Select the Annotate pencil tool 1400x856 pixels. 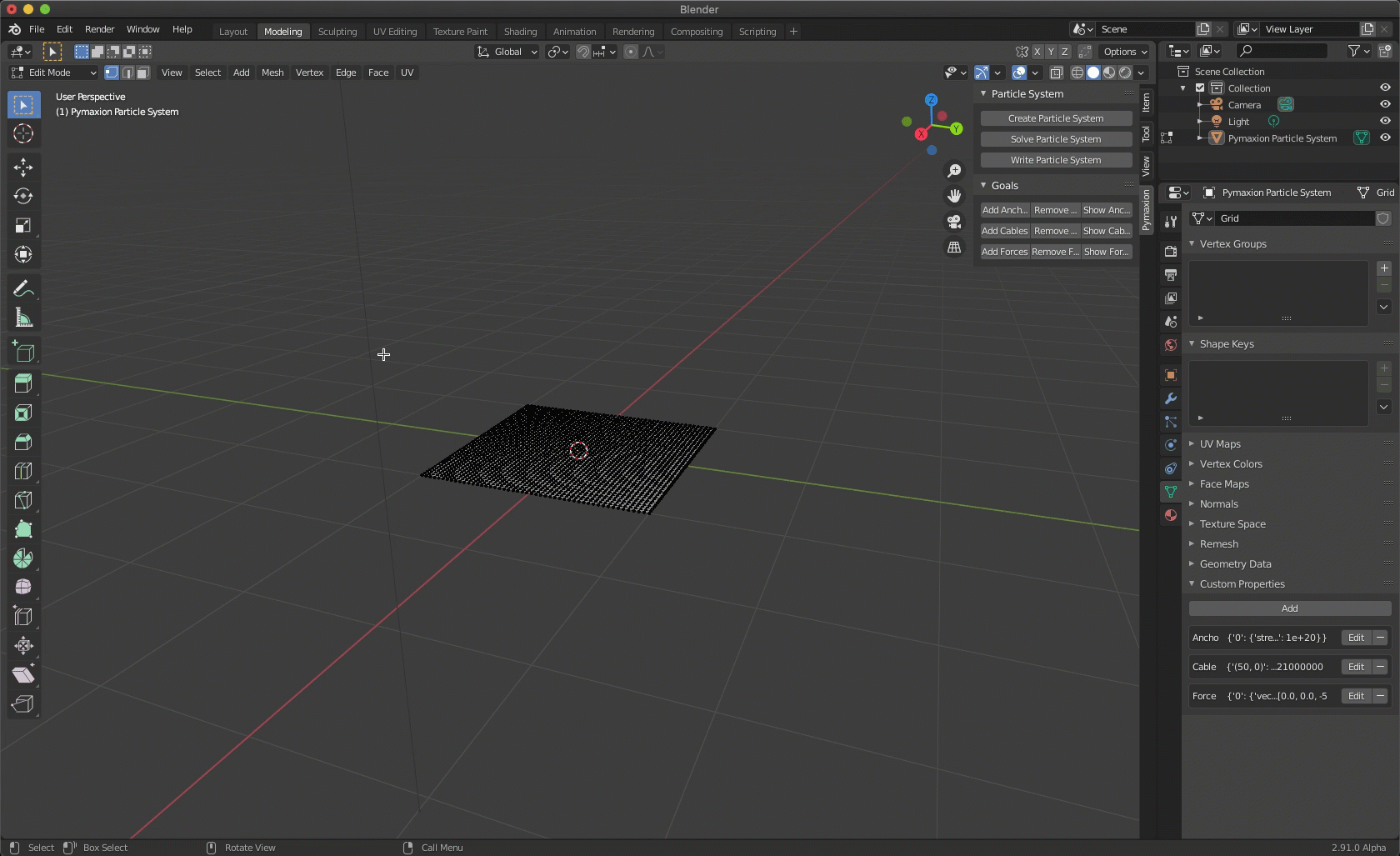click(x=23, y=289)
